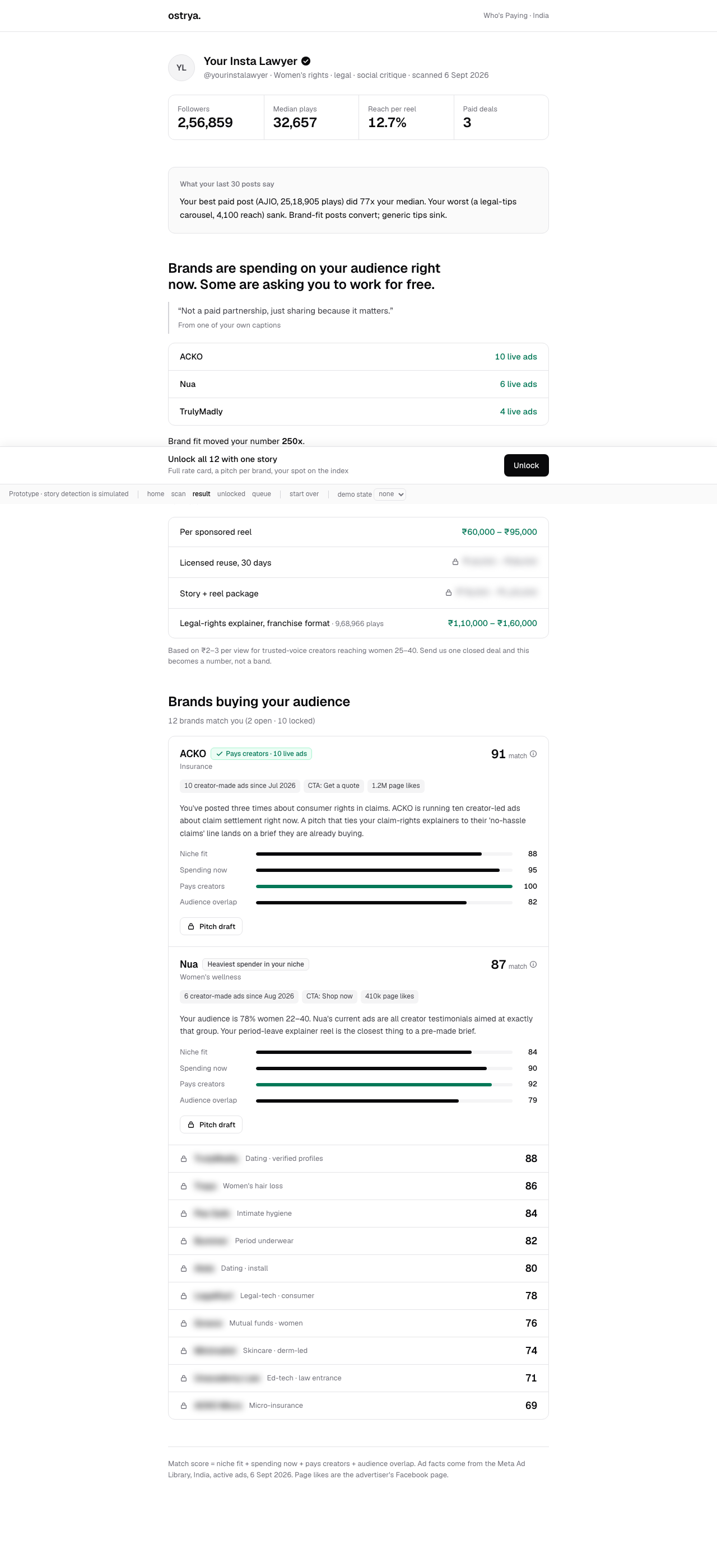Click lock icon on Ed-tech · law entrance row
The height and width of the screenshot is (1568, 717).
click(183, 1378)
